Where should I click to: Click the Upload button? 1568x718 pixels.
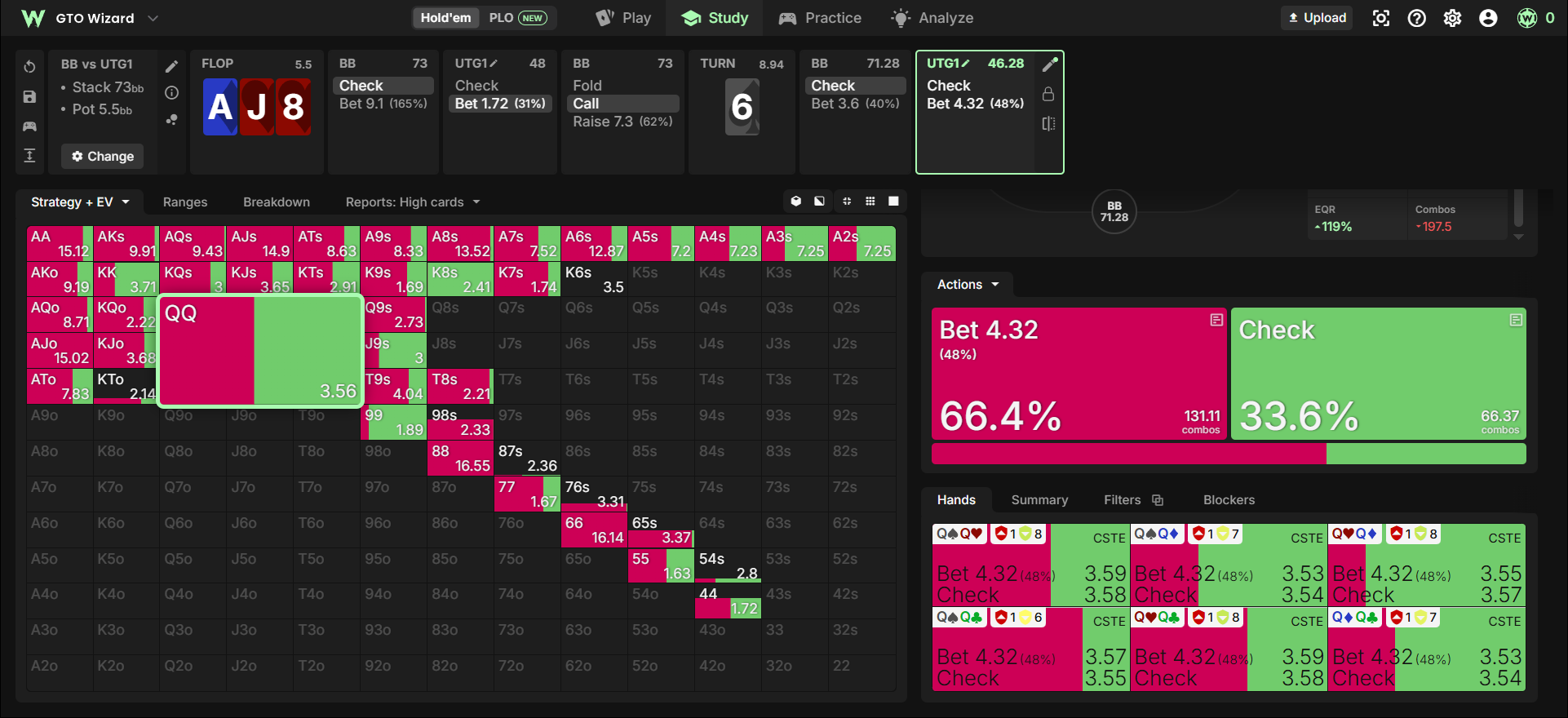click(1317, 18)
